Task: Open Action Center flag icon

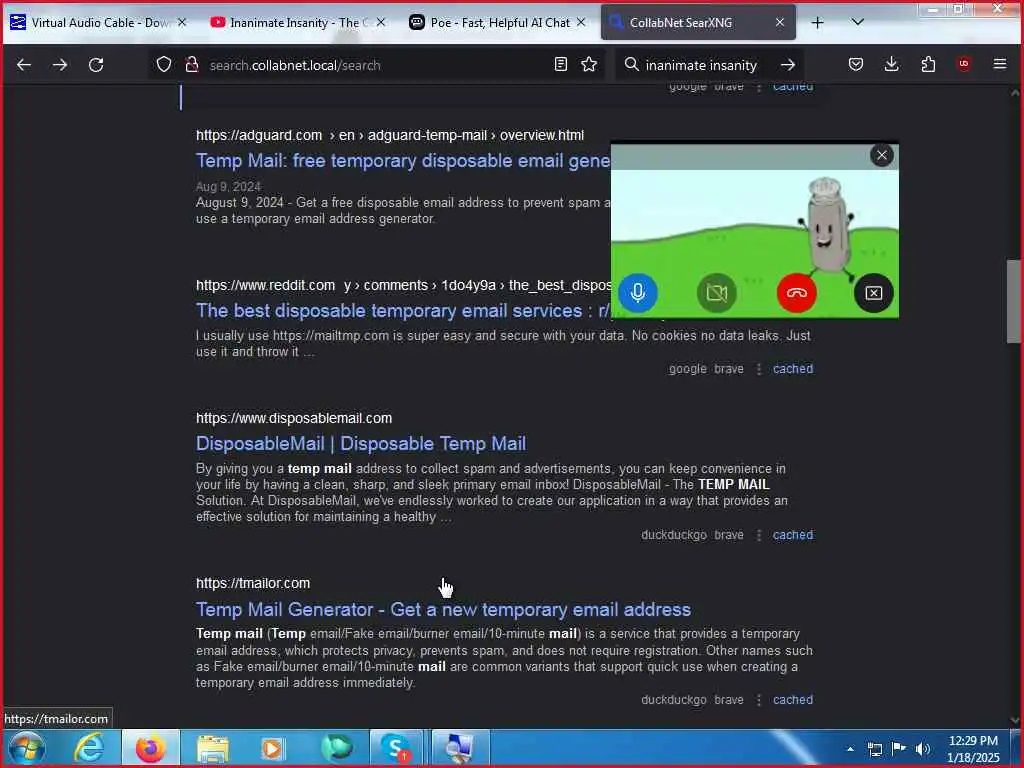Action: click(899, 749)
